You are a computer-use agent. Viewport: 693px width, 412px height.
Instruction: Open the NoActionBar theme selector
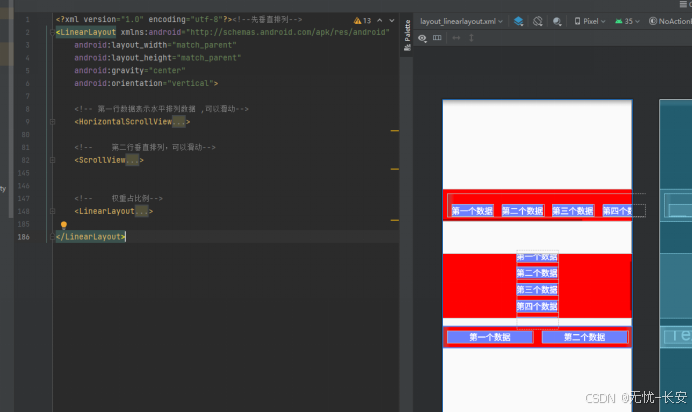click(669, 21)
